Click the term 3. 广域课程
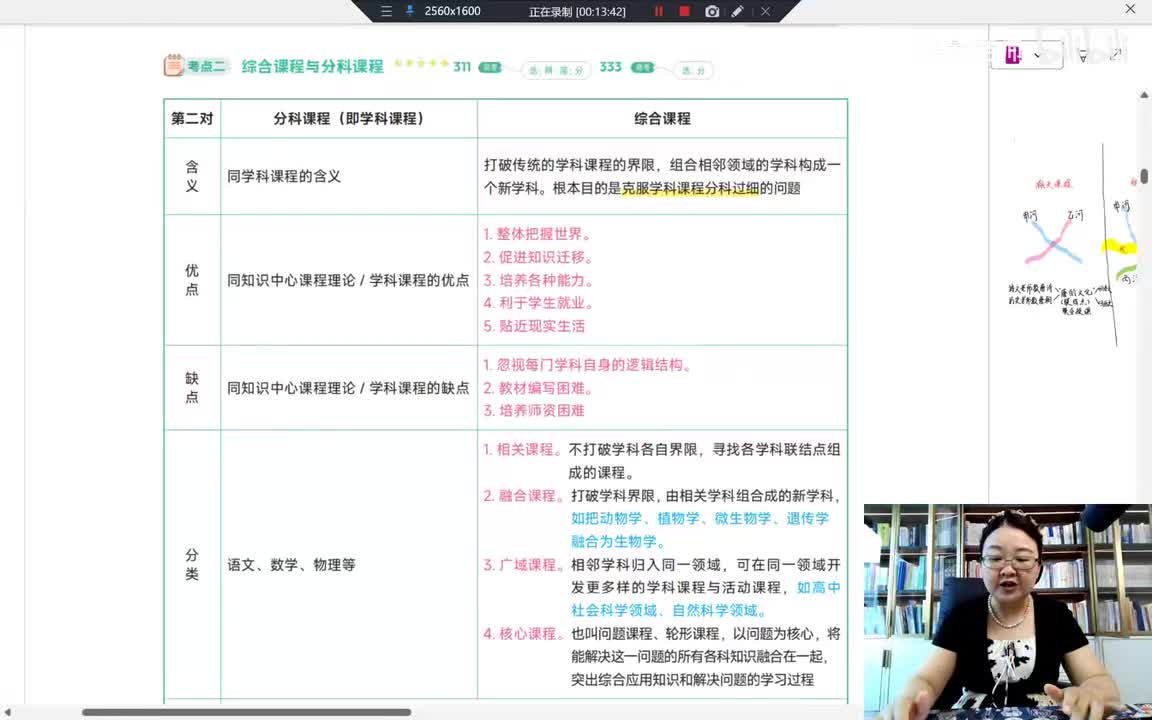1152x720 pixels. [524, 565]
